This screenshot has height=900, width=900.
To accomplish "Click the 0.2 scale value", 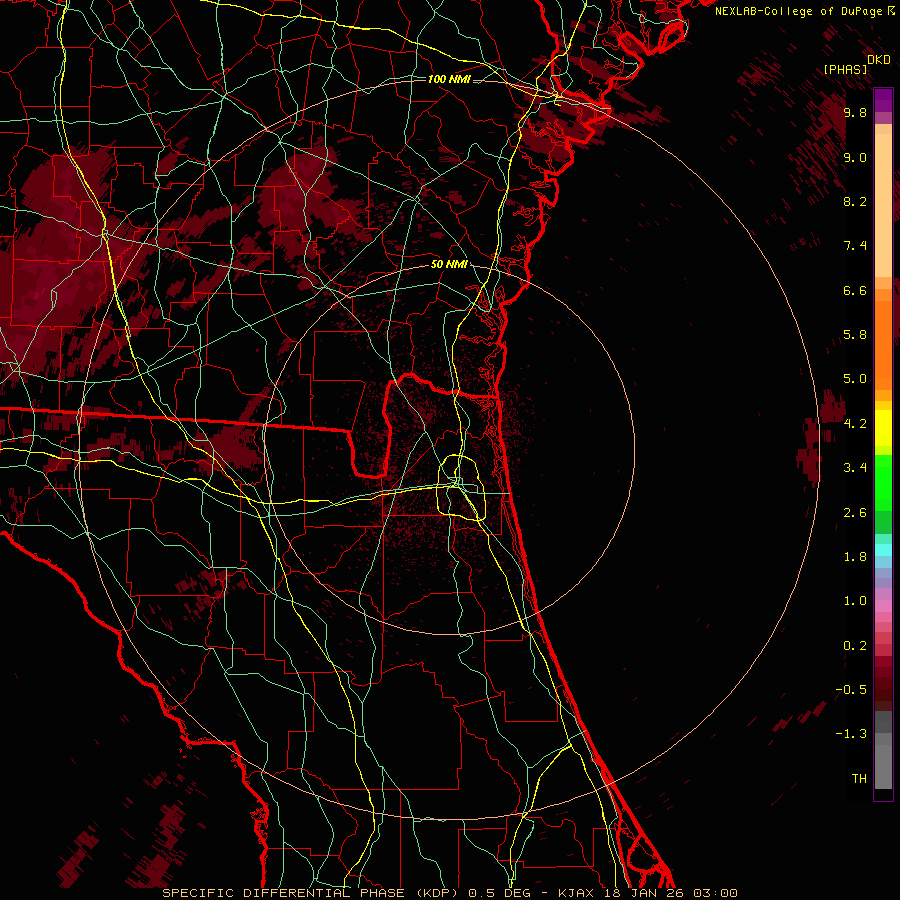I will click(x=855, y=646).
